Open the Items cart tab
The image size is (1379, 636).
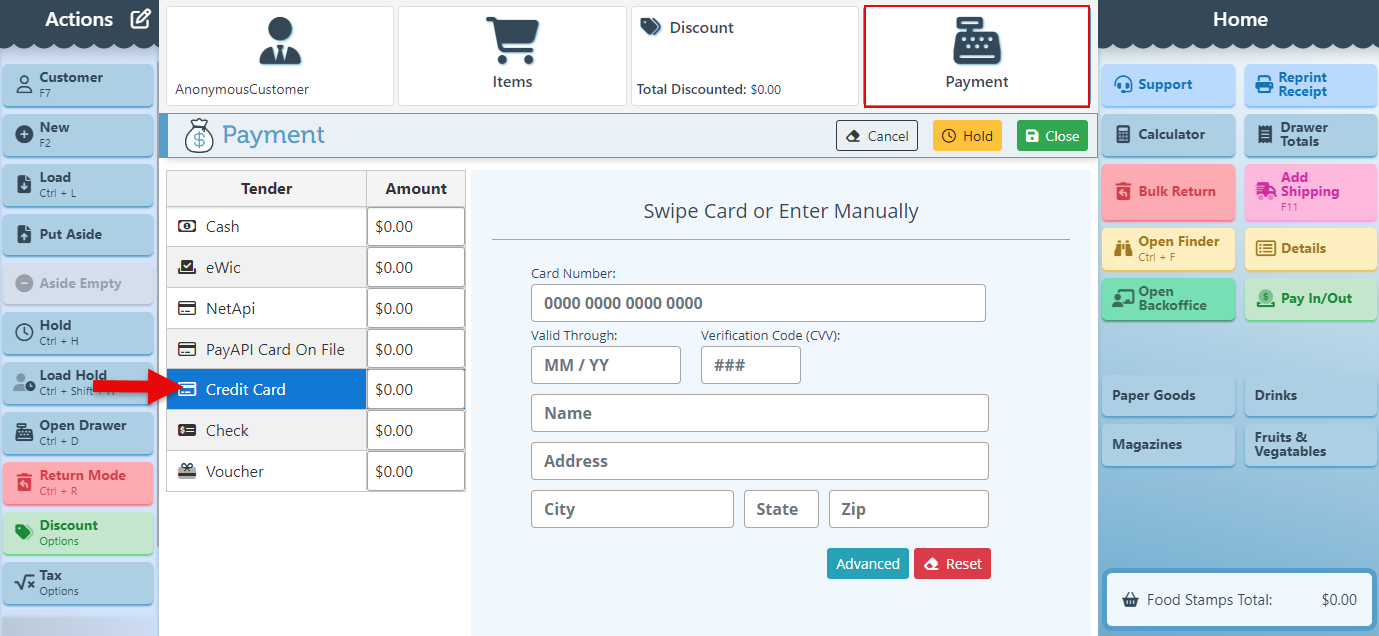tap(512, 56)
